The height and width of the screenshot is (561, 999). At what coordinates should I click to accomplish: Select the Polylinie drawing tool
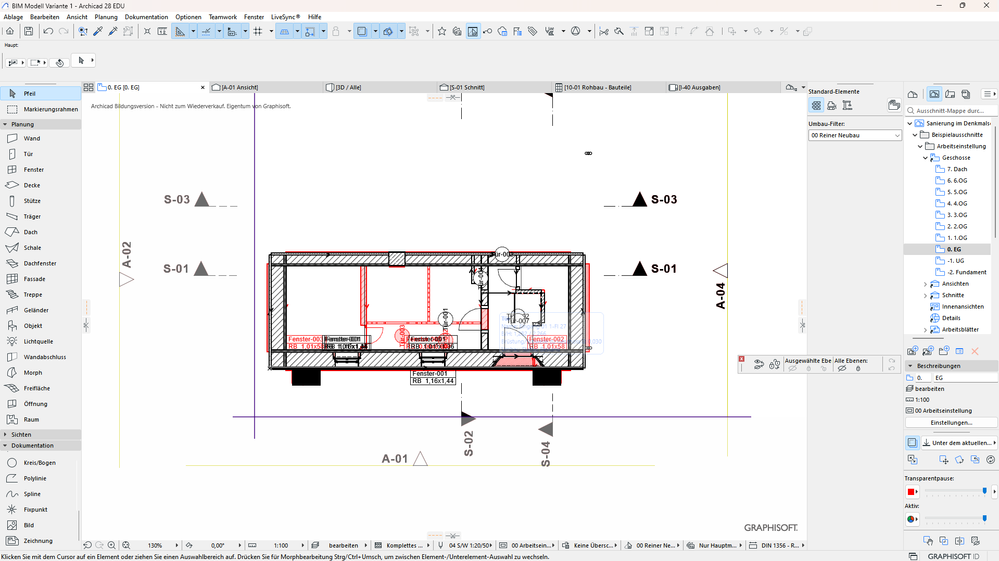click(34, 478)
